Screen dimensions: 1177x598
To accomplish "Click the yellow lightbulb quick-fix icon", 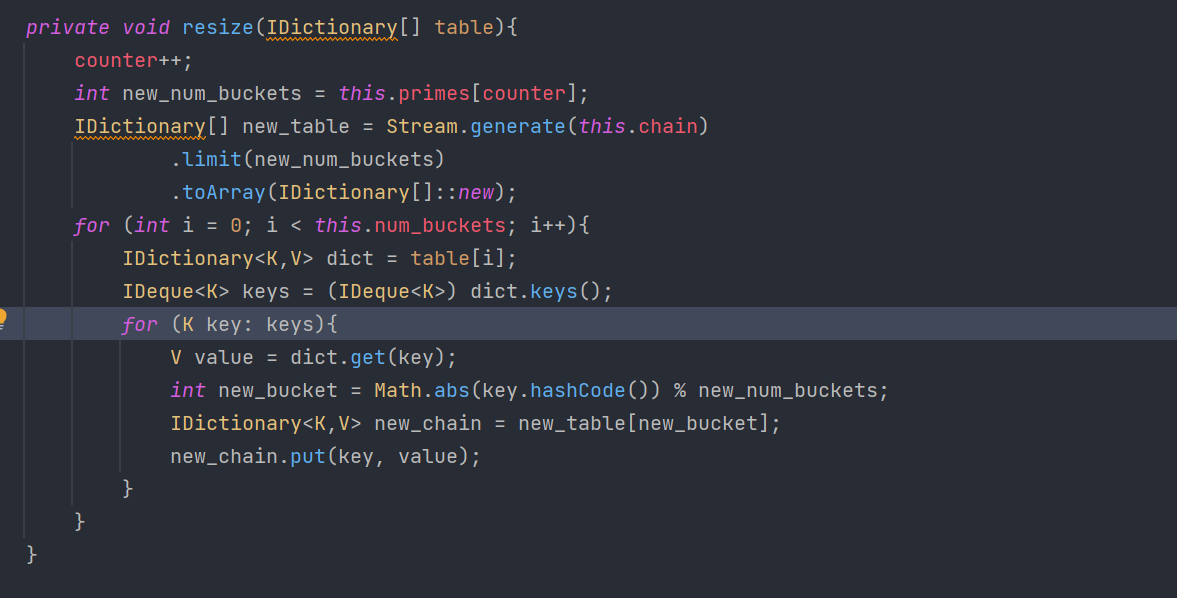I will tap(3, 320).
